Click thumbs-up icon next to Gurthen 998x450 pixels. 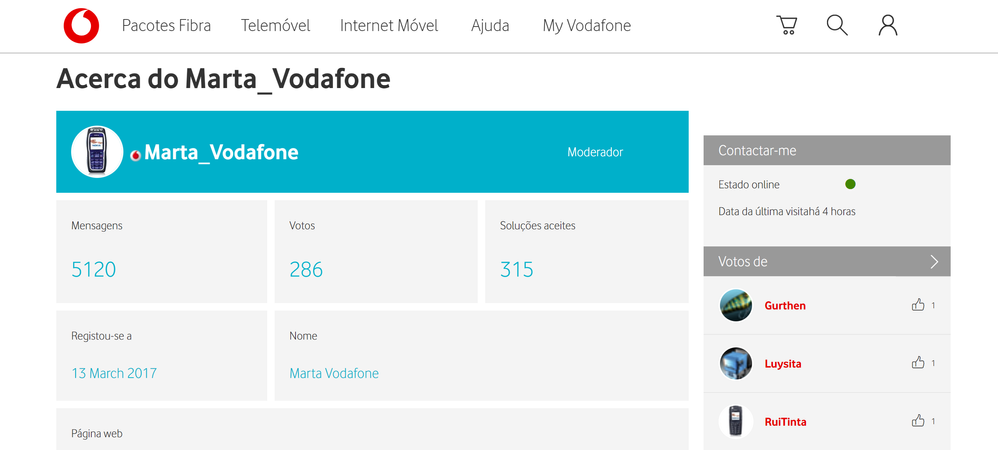coord(918,305)
